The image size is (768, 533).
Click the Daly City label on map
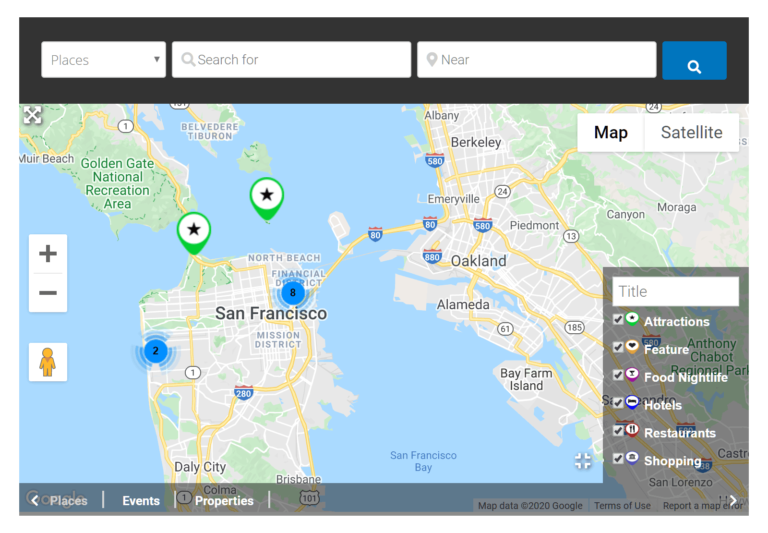coord(200,467)
